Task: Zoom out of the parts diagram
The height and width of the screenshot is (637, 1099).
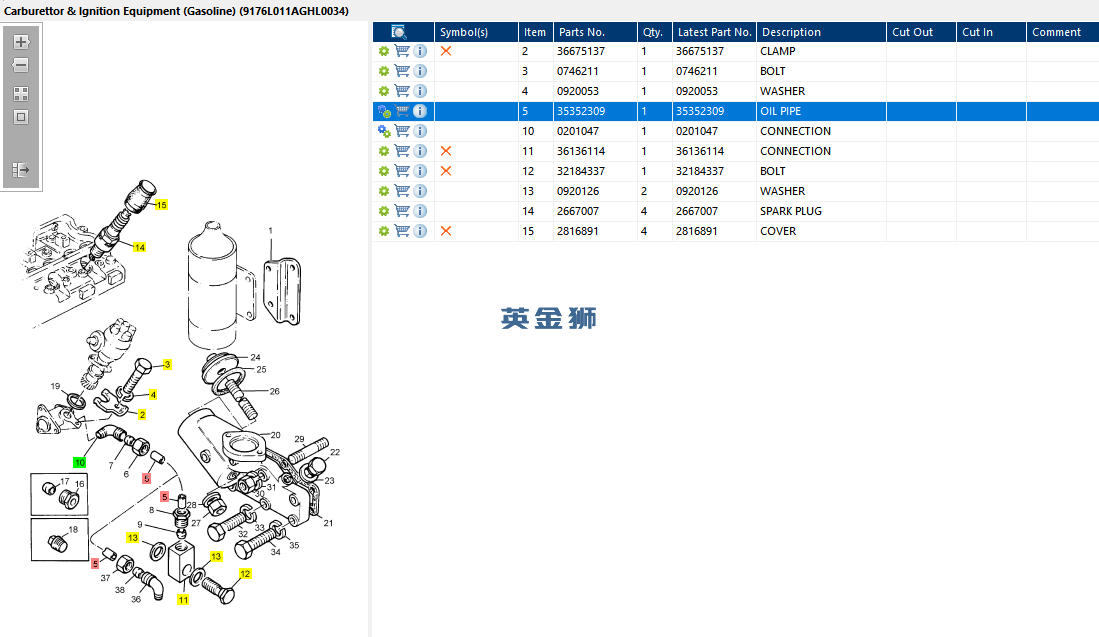Action: tap(21, 65)
